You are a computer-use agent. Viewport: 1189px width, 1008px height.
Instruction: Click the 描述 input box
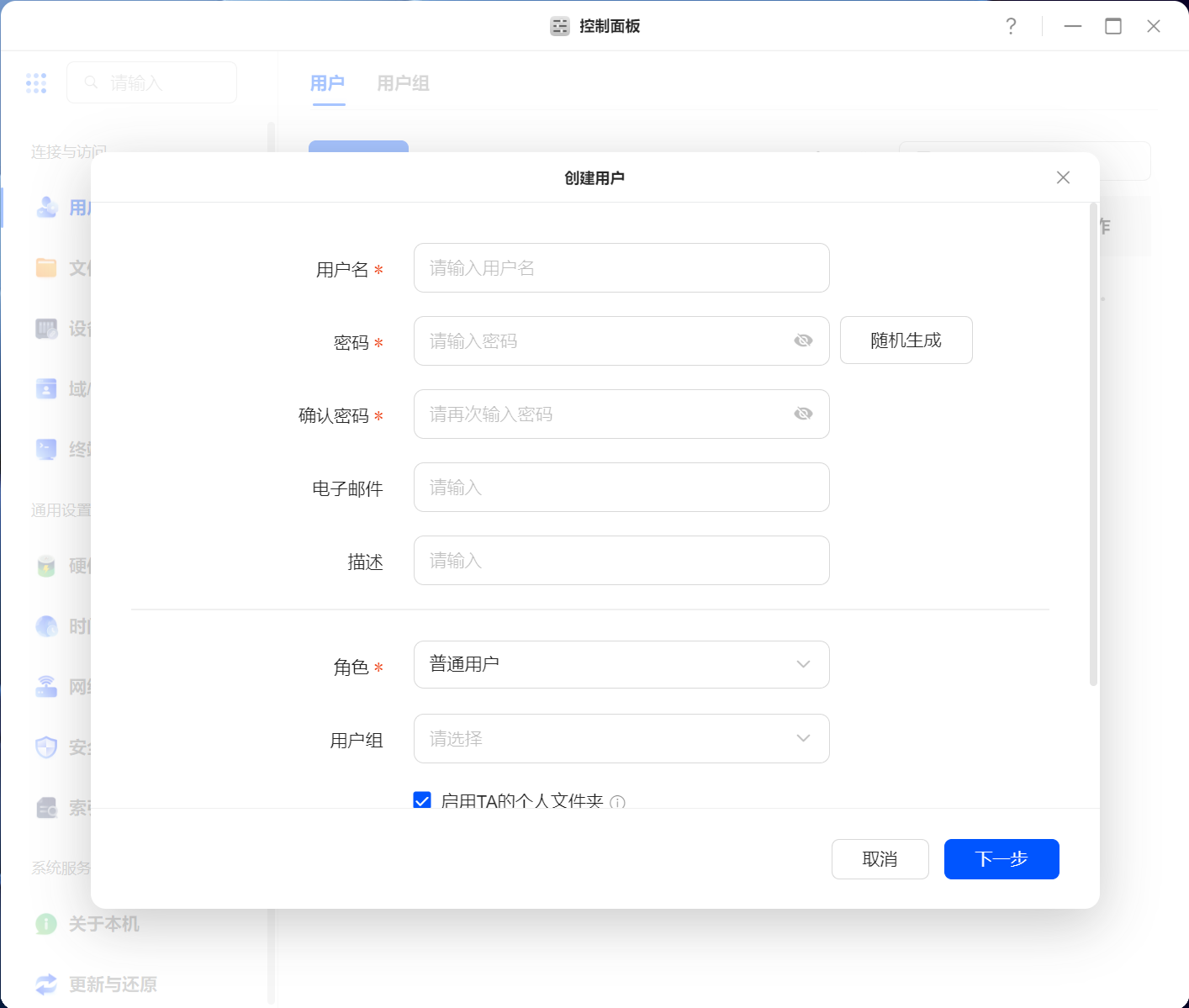[x=621, y=561]
